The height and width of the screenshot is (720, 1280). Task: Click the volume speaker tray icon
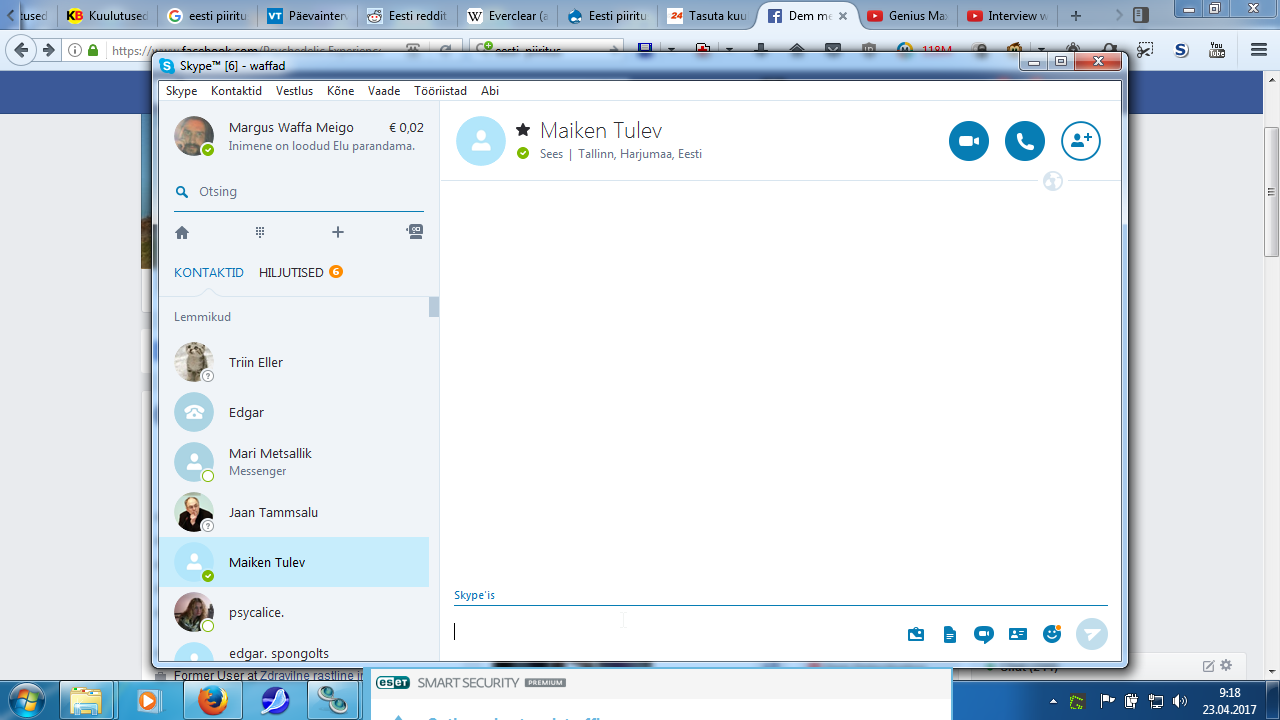(1180, 701)
